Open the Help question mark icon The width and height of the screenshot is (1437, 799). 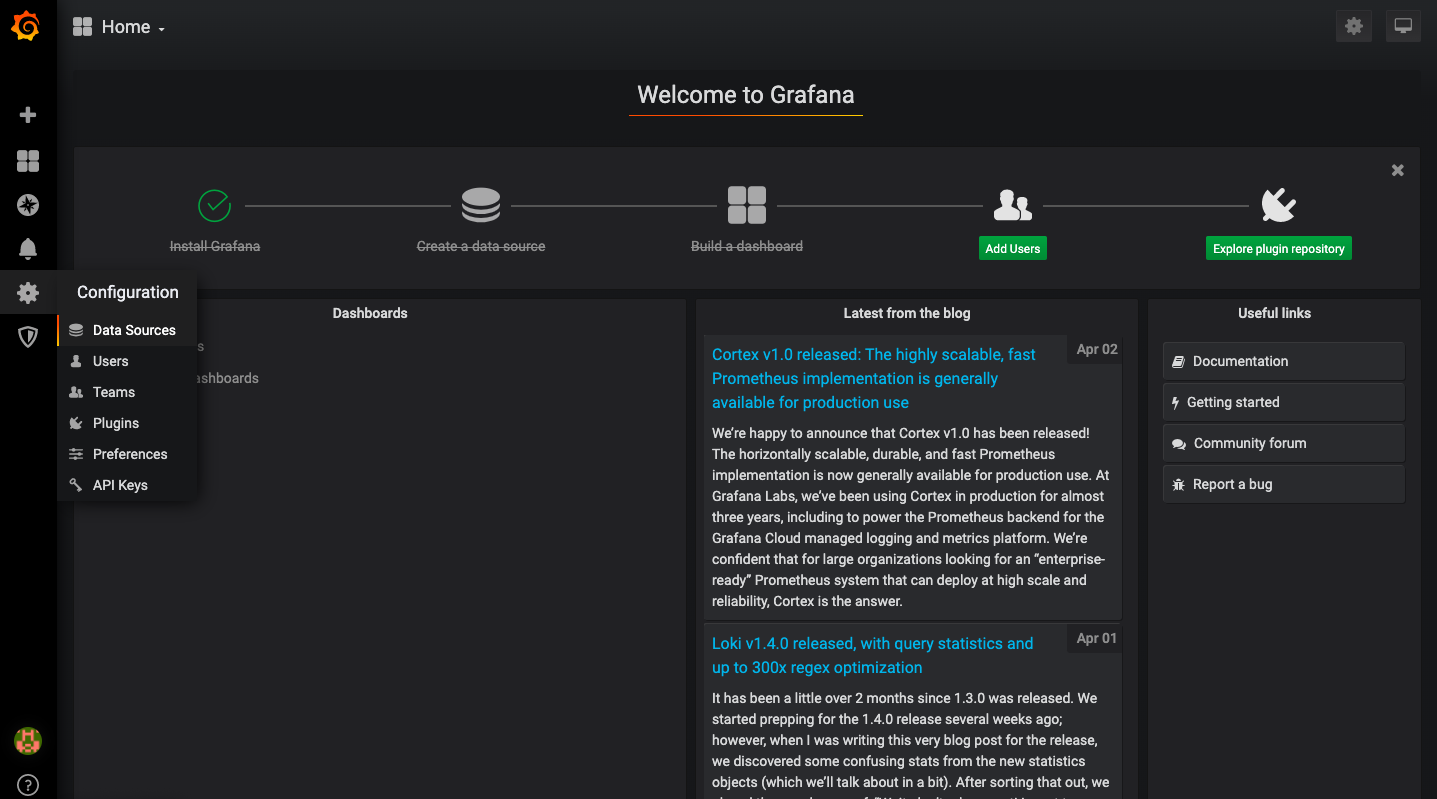[x=28, y=785]
